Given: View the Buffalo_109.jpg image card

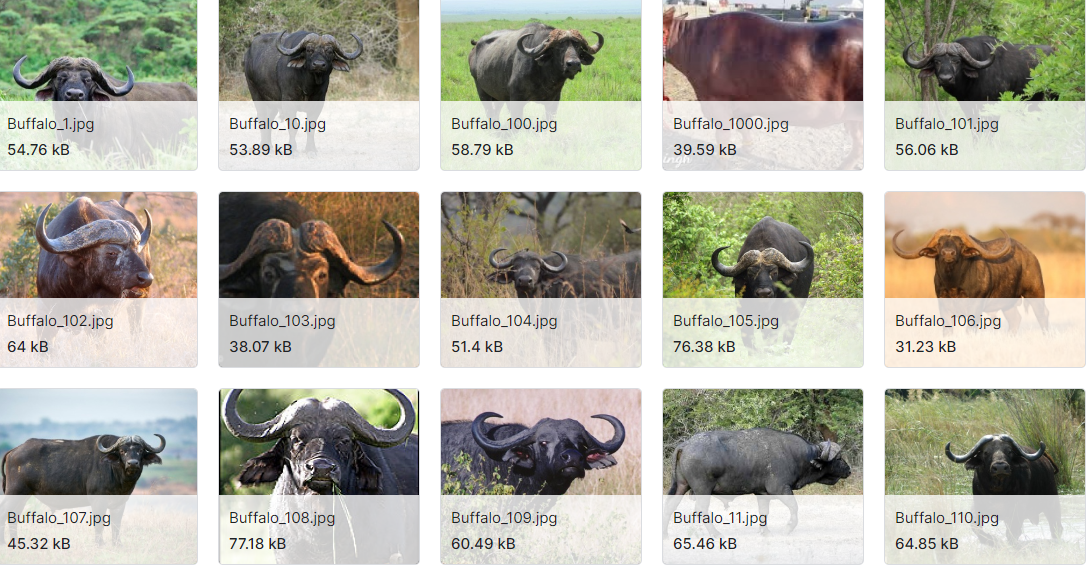Looking at the screenshot, I should point(541,476).
